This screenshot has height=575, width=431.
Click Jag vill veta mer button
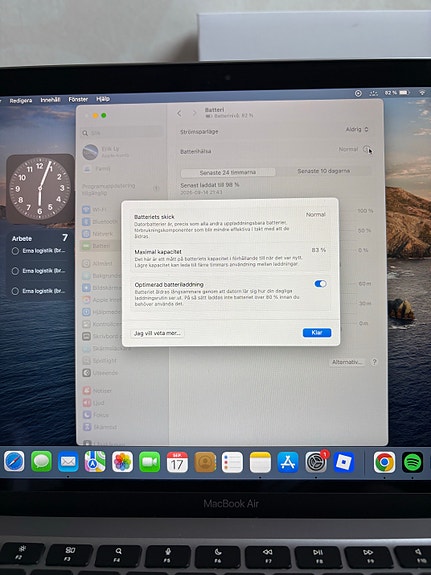click(x=157, y=333)
